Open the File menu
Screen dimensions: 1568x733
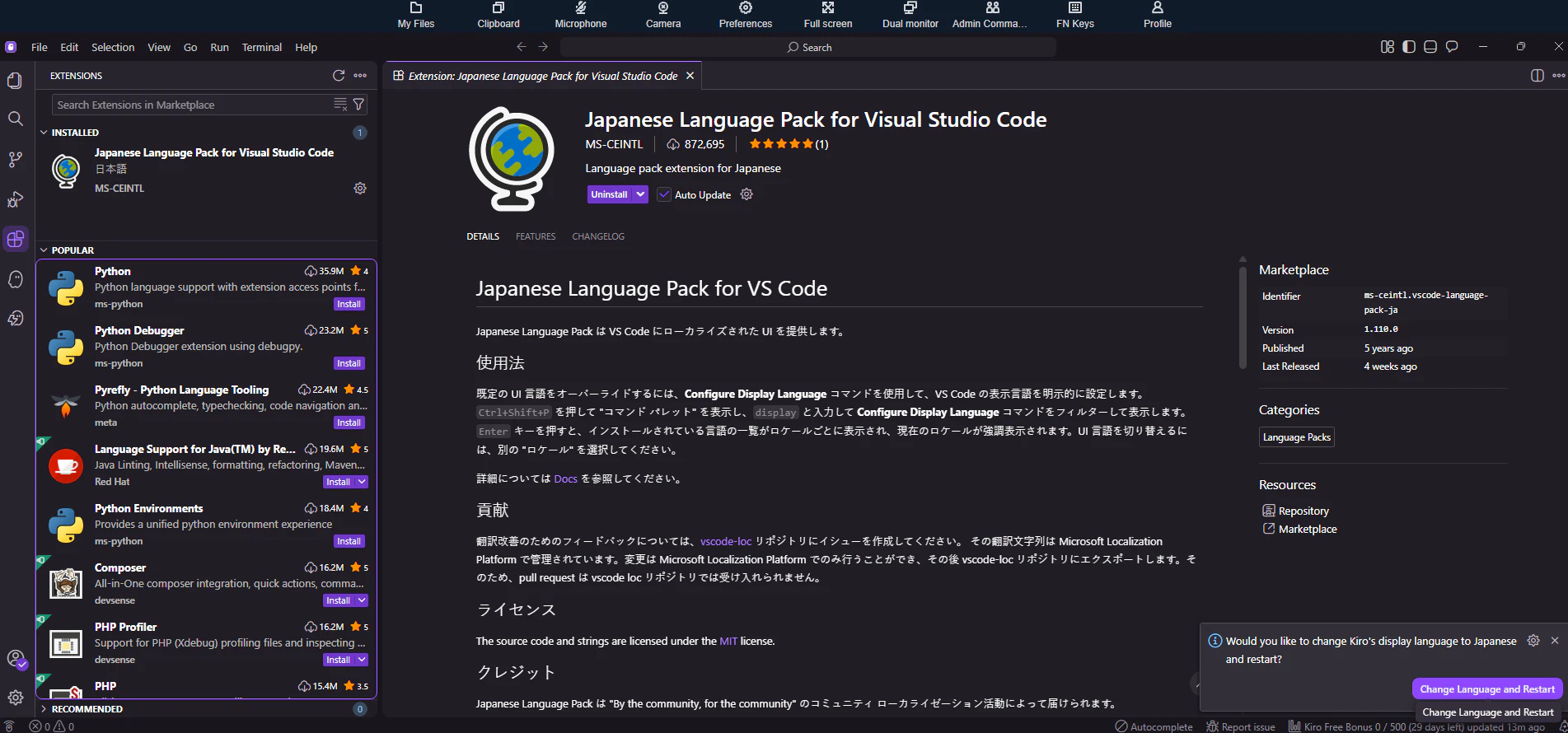40,47
